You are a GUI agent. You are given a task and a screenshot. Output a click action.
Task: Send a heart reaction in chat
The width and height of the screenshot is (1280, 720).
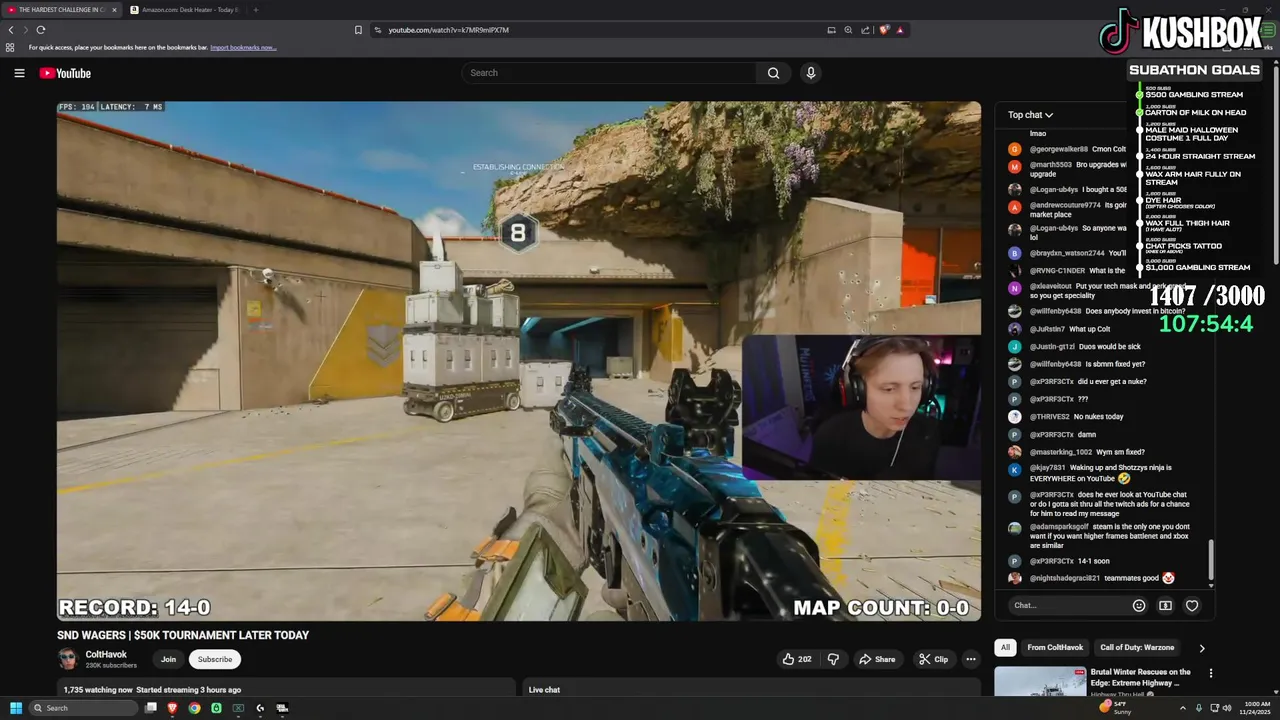pyautogui.click(x=1192, y=605)
